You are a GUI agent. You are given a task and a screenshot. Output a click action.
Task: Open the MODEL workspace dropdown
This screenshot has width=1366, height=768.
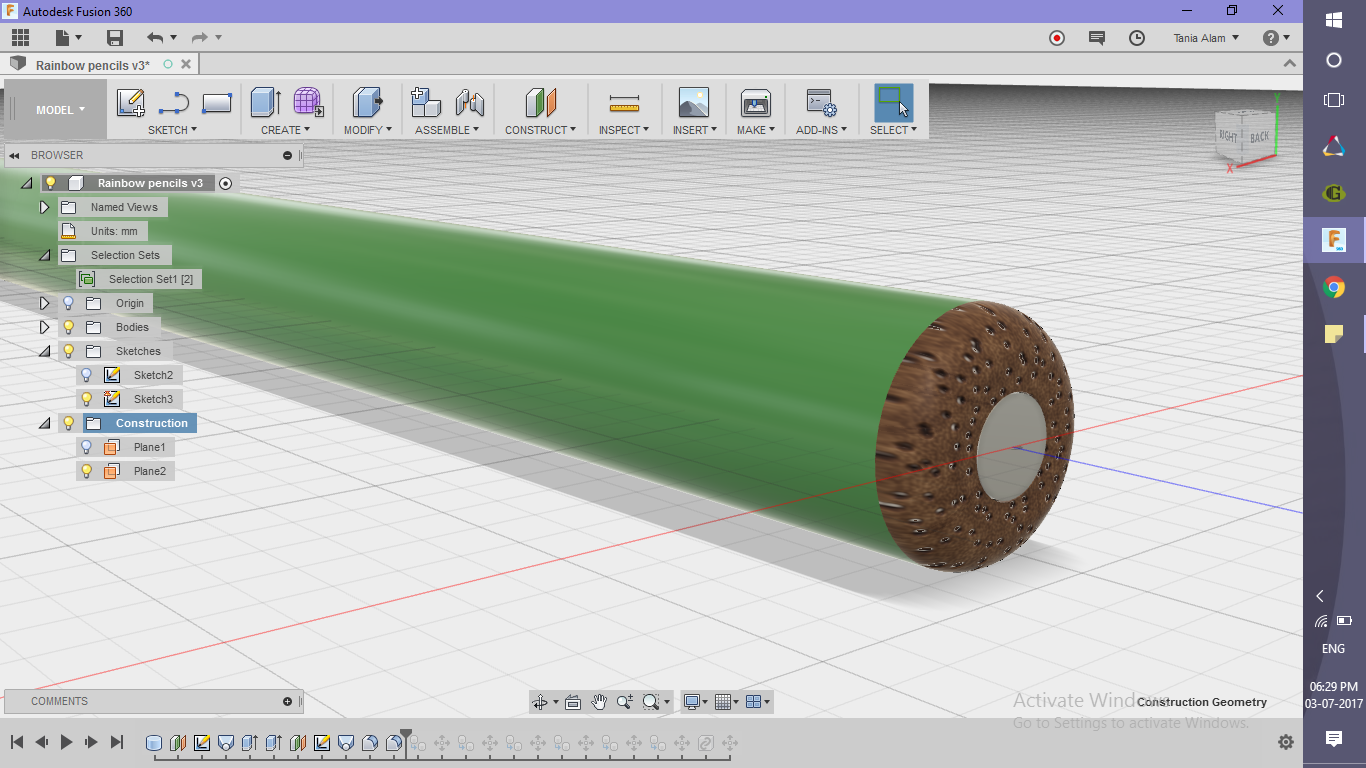60,110
